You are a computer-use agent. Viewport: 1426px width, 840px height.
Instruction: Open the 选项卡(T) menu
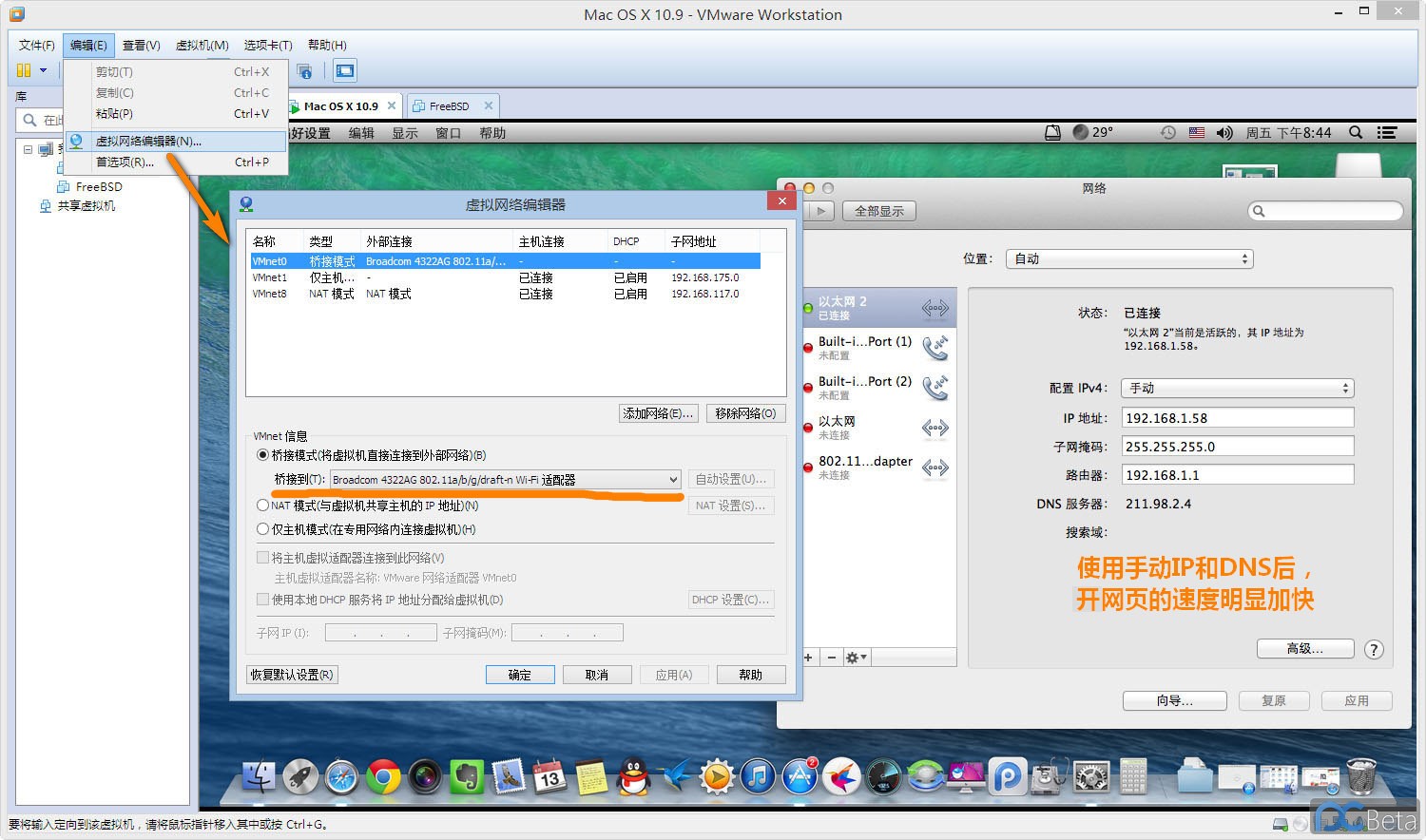[x=268, y=45]
